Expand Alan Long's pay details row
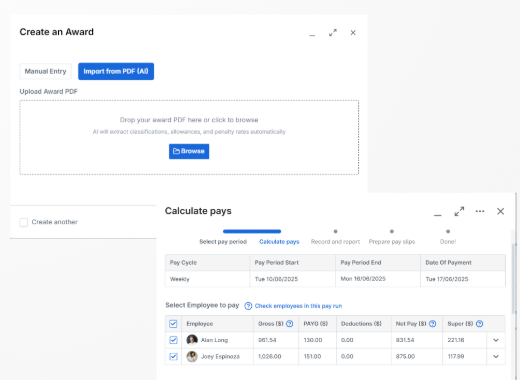The width and height of the screenshot is (520, 380). click(x=496, y=340)
